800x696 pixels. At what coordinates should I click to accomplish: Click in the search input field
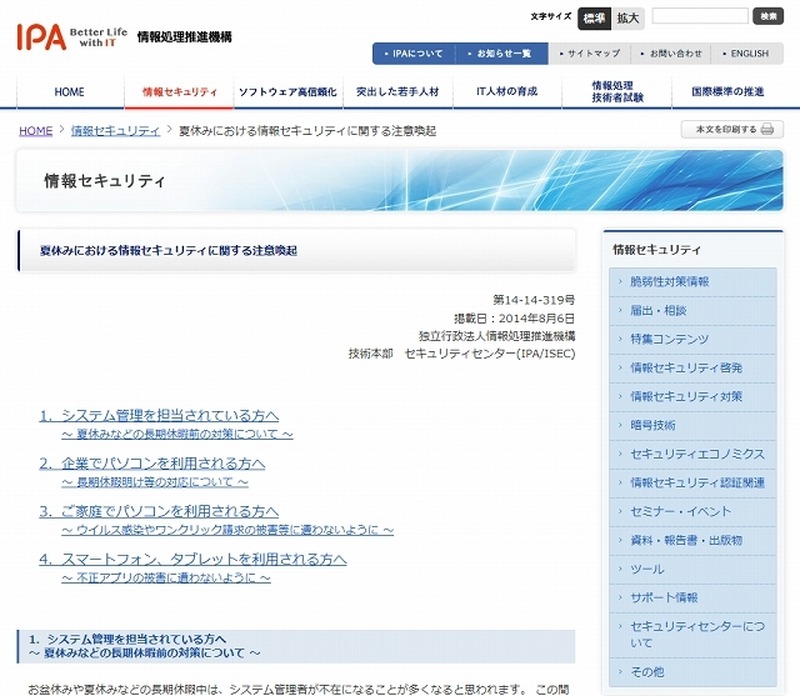(x=714, y=16)
